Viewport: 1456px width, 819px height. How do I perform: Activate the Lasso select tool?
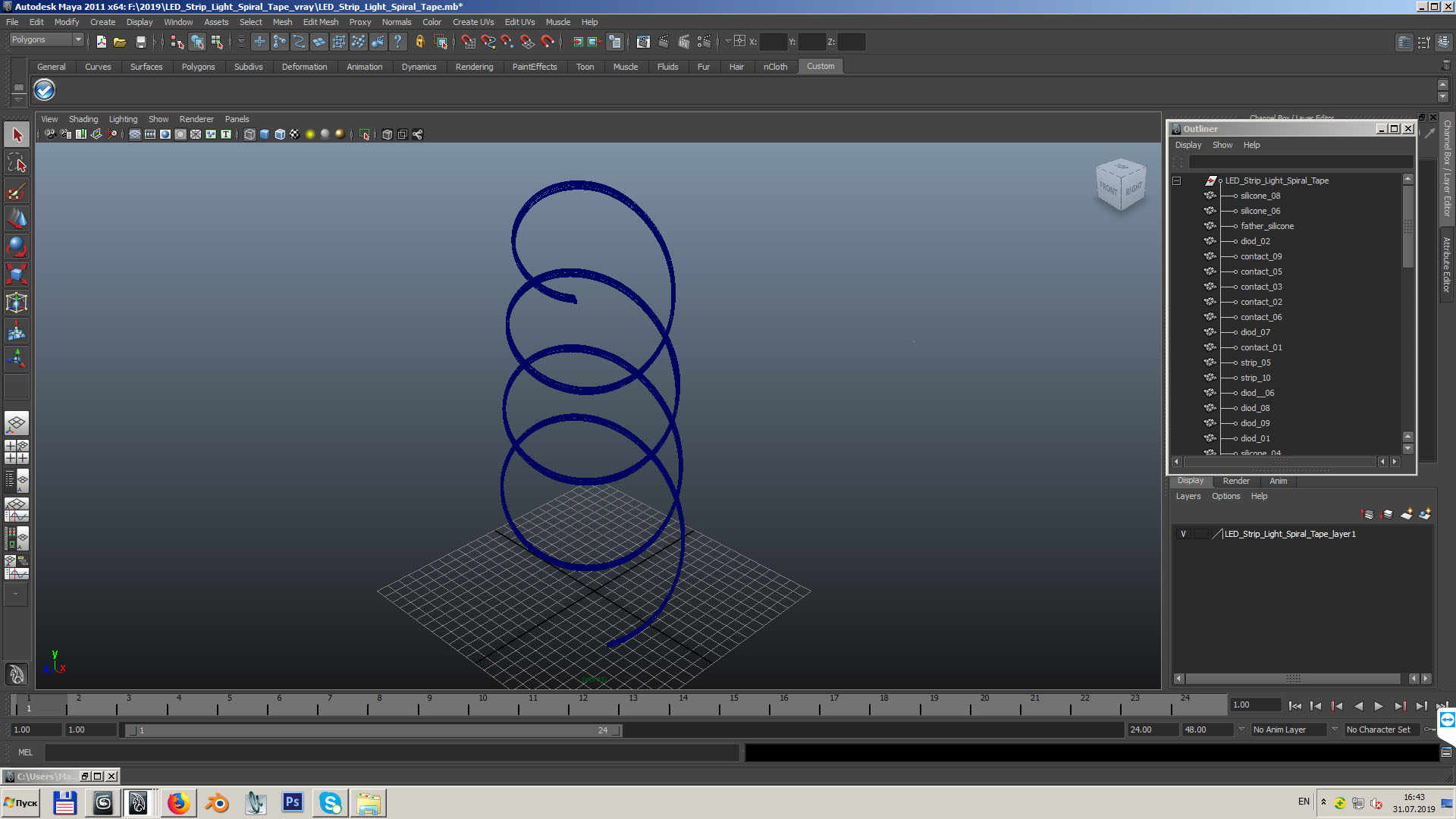click(17, 162)
